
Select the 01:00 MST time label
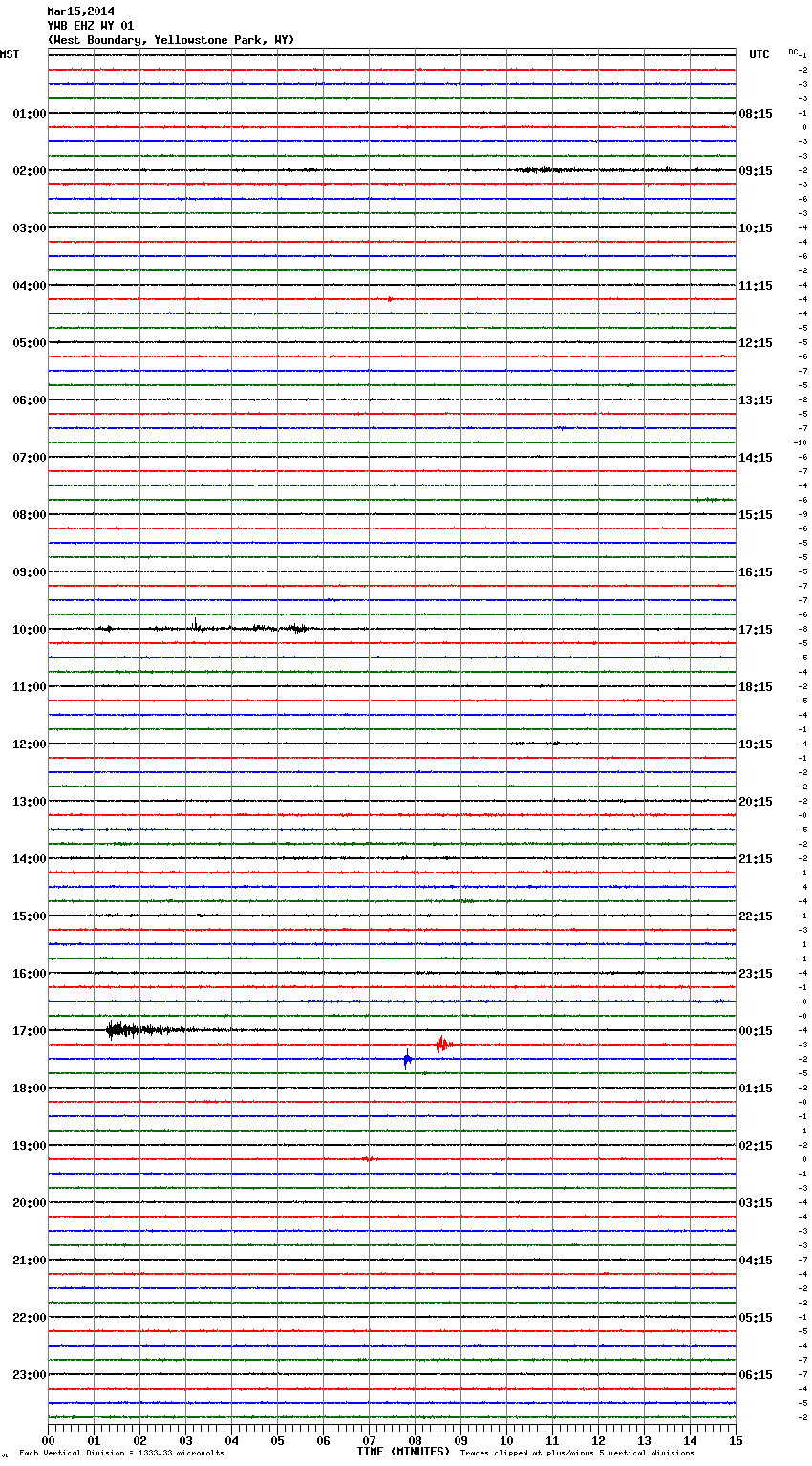[x=30, y=114]
